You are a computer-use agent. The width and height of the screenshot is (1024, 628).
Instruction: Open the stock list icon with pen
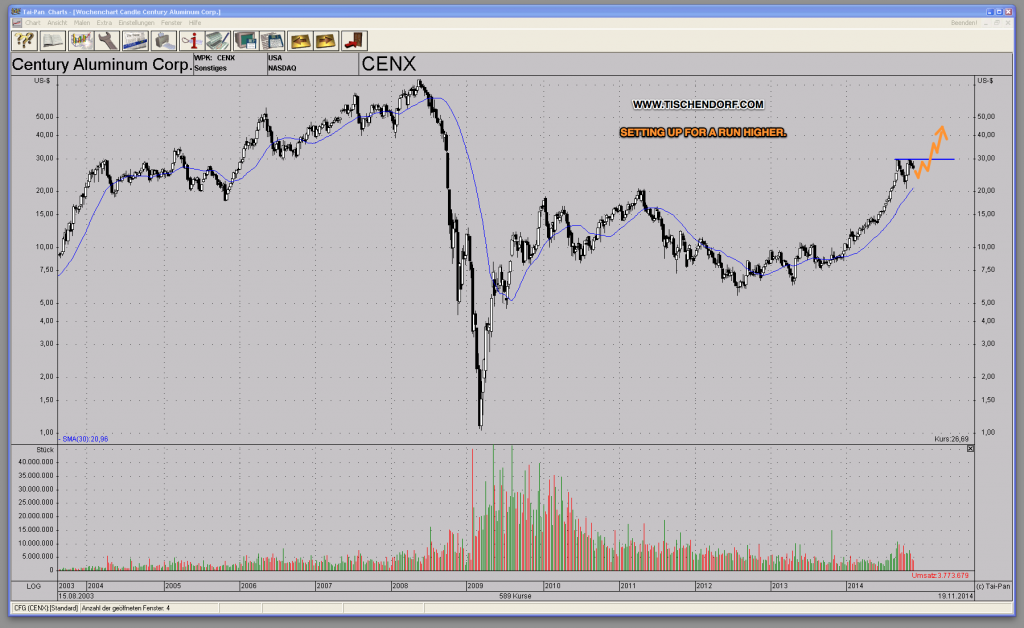(217, 40)
